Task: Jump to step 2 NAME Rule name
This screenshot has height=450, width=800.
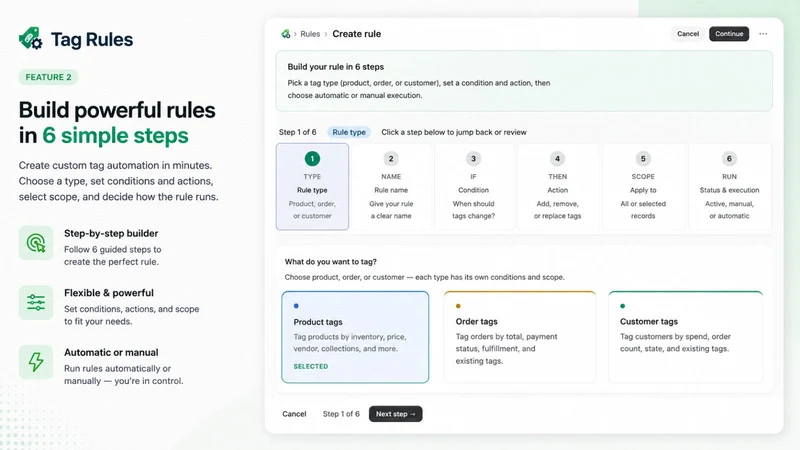Action: [391, 186]
